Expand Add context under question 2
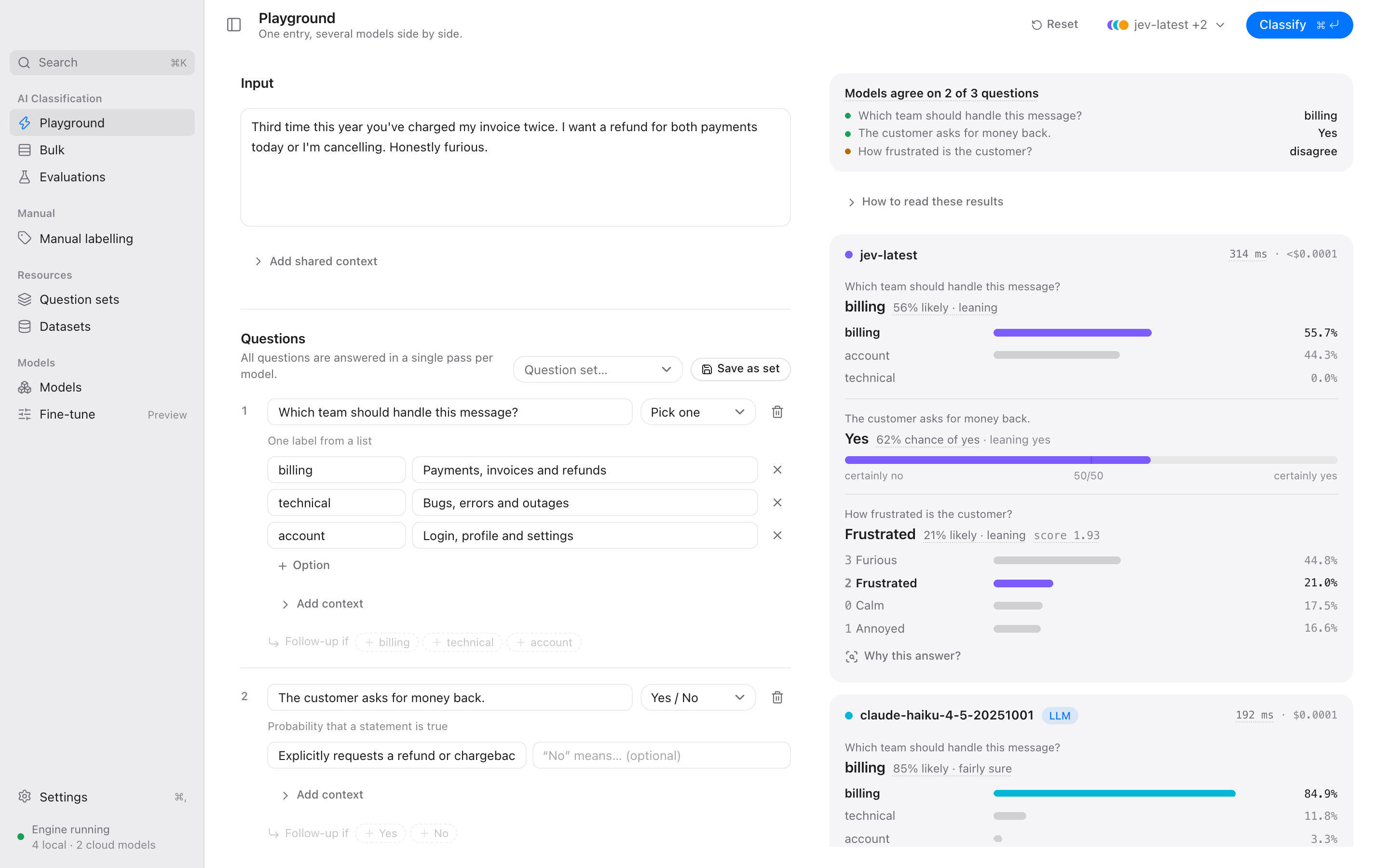 [x=323, y=795]
